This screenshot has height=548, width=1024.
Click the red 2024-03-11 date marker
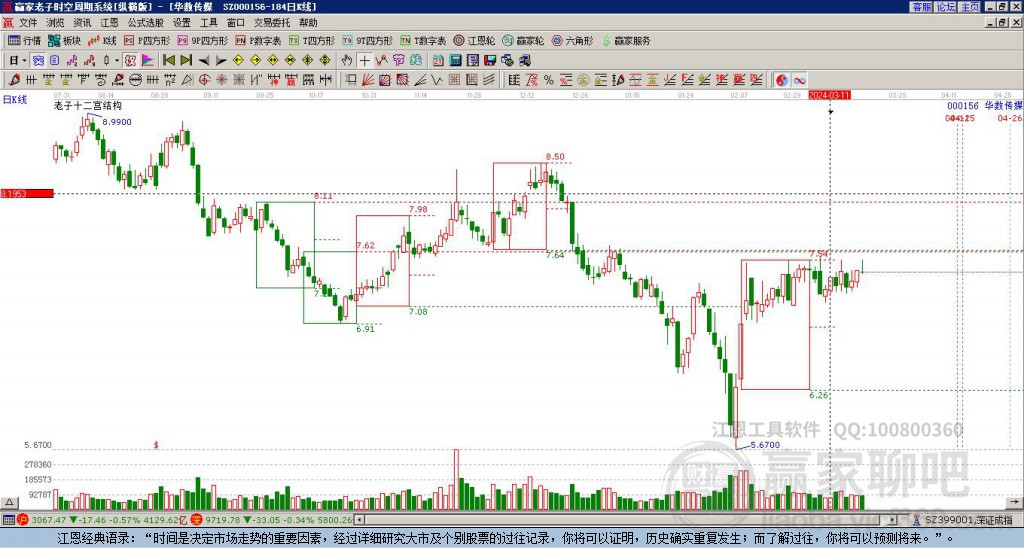coord(829,95)
